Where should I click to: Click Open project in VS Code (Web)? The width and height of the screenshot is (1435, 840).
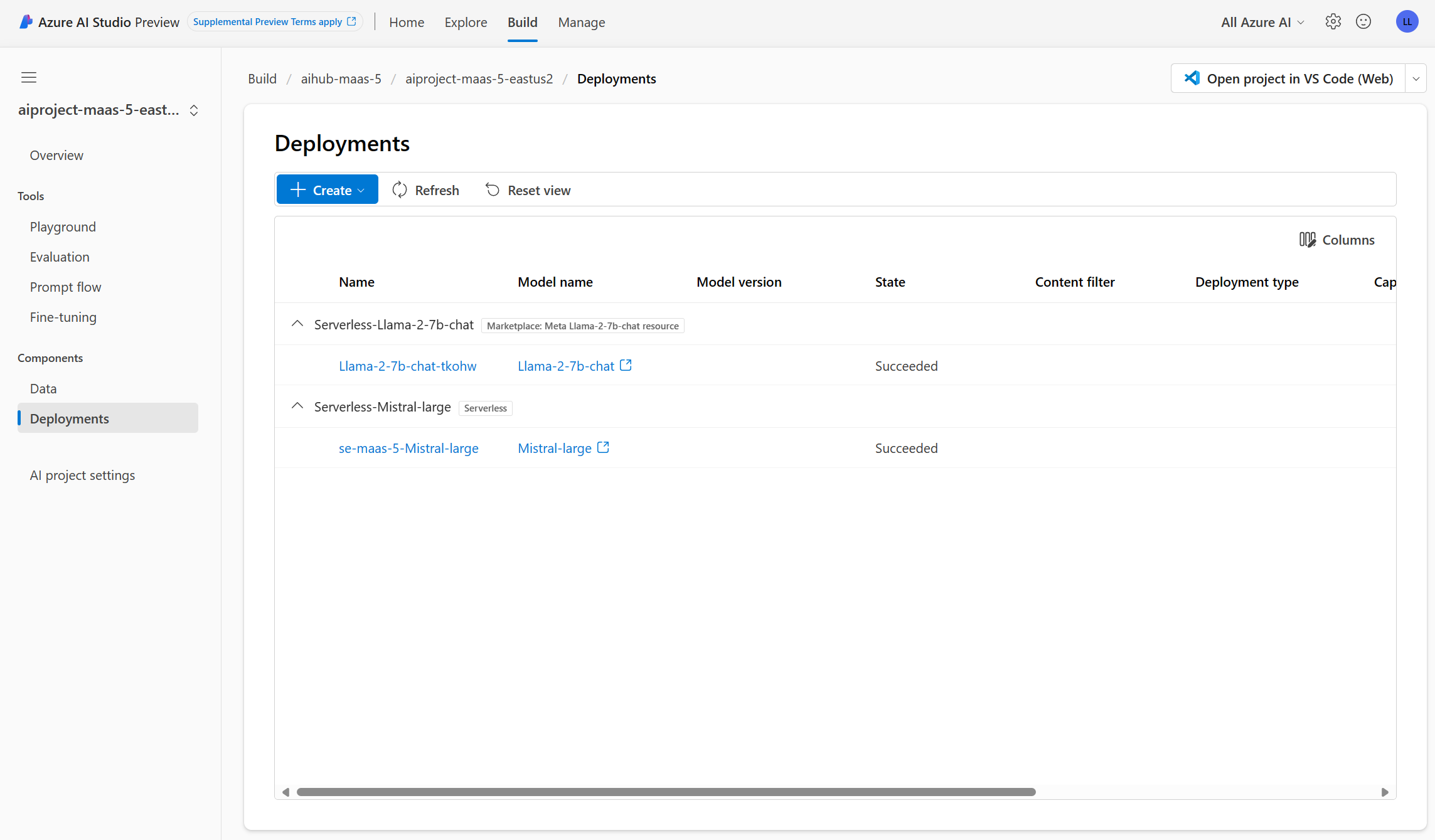[x=1288, y=78]
